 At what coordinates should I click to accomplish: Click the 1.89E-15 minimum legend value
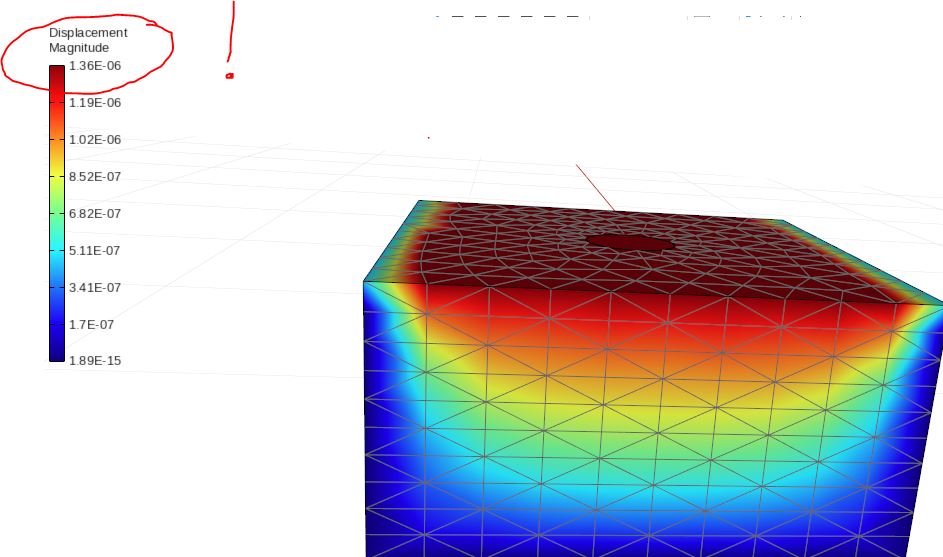point(95,361)
